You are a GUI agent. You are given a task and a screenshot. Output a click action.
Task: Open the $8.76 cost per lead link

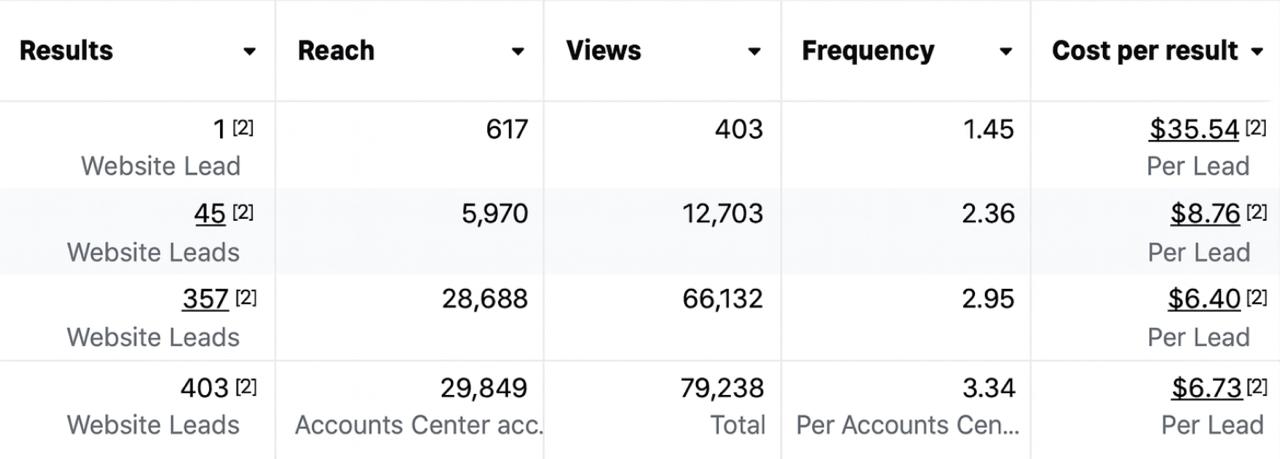click(1205, 214)
